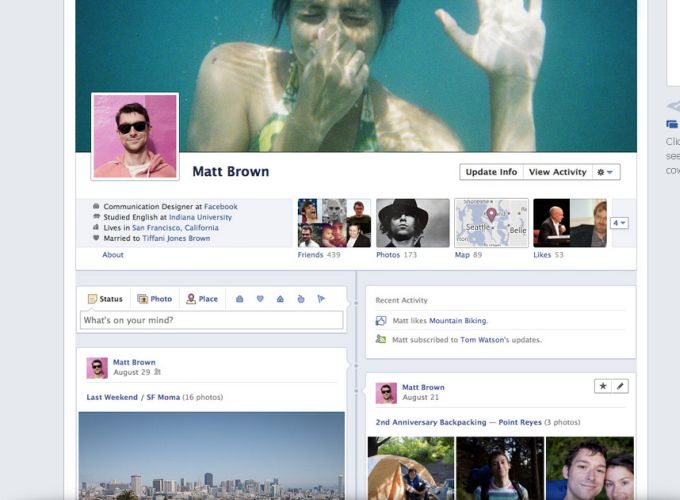Click the house life-event icon in composer

(280, 299)
